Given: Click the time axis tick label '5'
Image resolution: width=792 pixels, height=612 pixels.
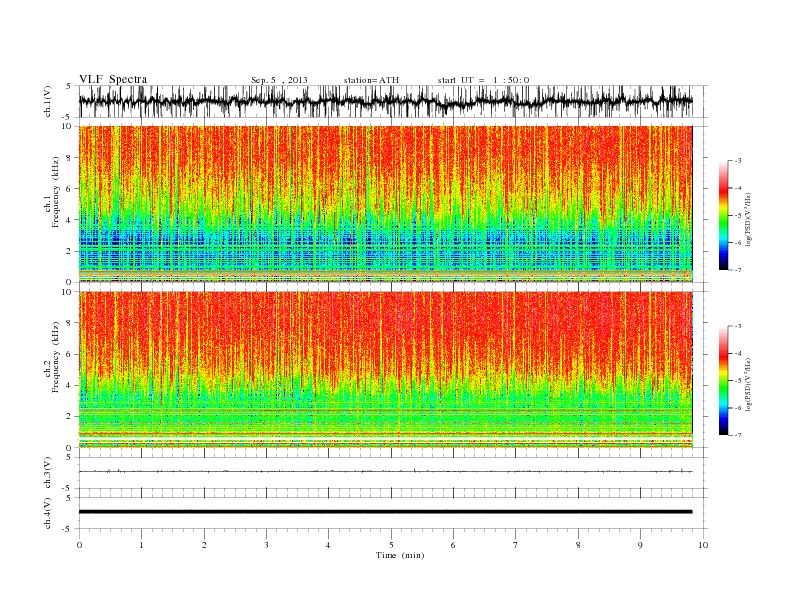Looking at the screenshot, I should 391,545.
